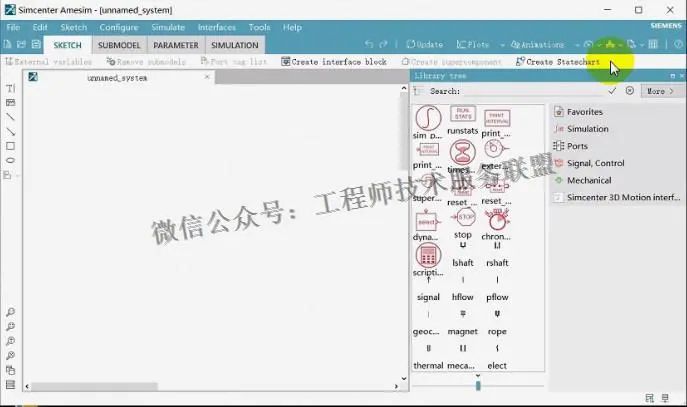Pick the magnet port component
Viewport: 687px width, 407px height.
463,324
